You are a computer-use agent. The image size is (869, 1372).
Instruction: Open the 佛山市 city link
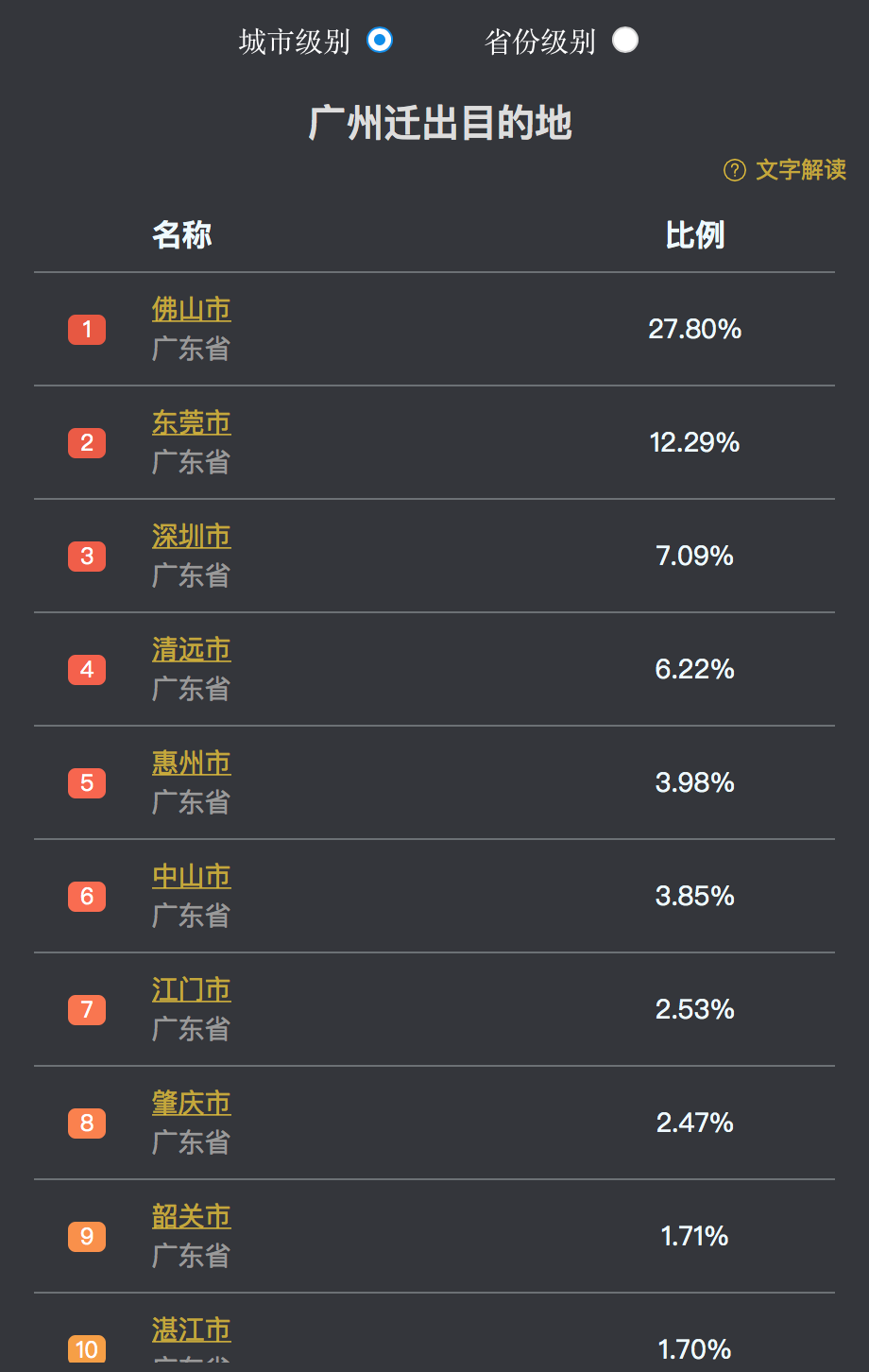click(x=192, y=310)
